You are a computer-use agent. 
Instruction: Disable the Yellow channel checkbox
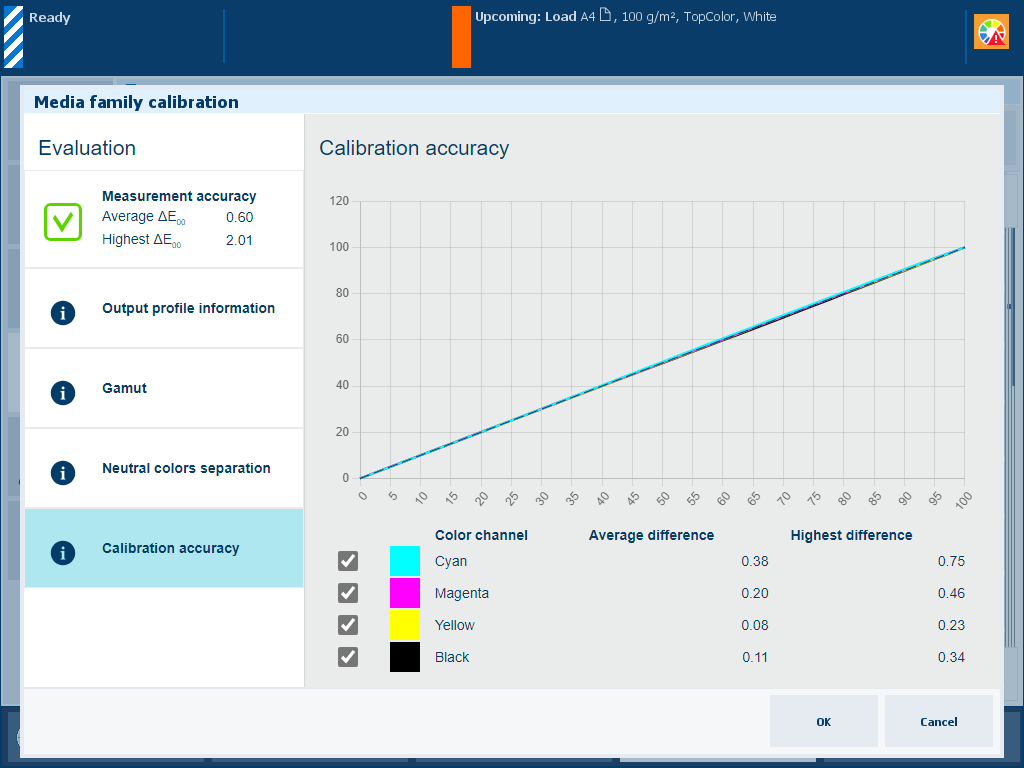348,625
